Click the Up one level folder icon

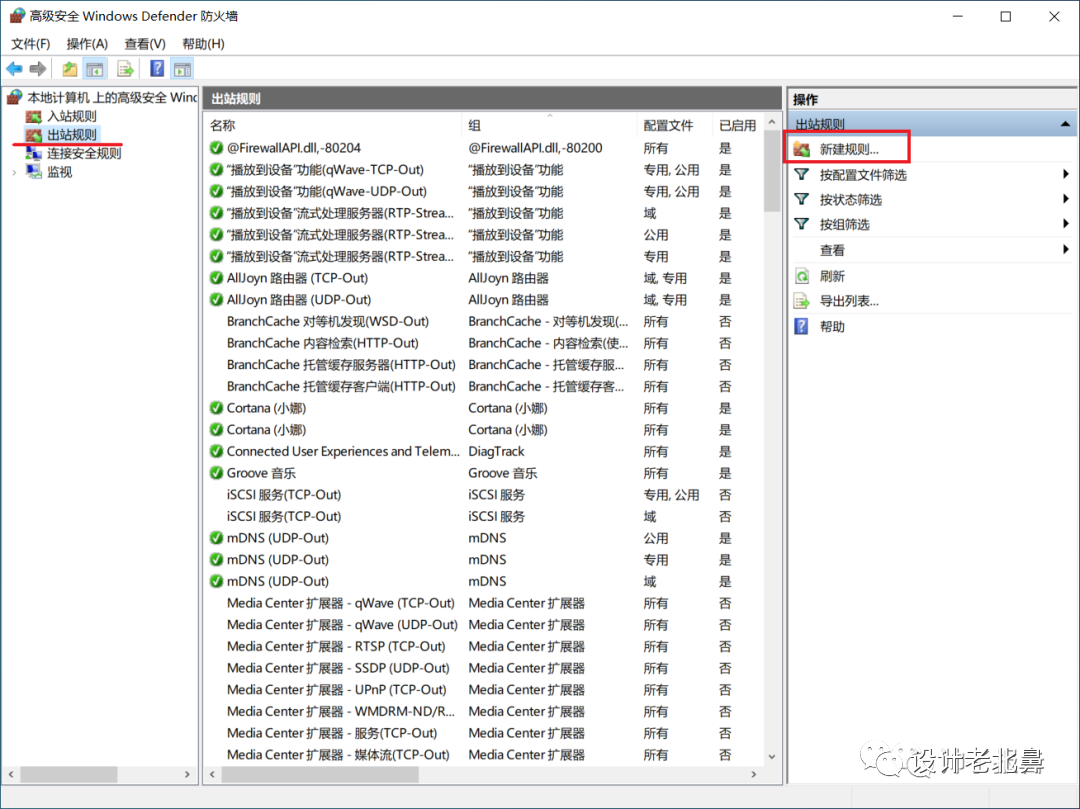pyautogui.click(x=70, y=69)
